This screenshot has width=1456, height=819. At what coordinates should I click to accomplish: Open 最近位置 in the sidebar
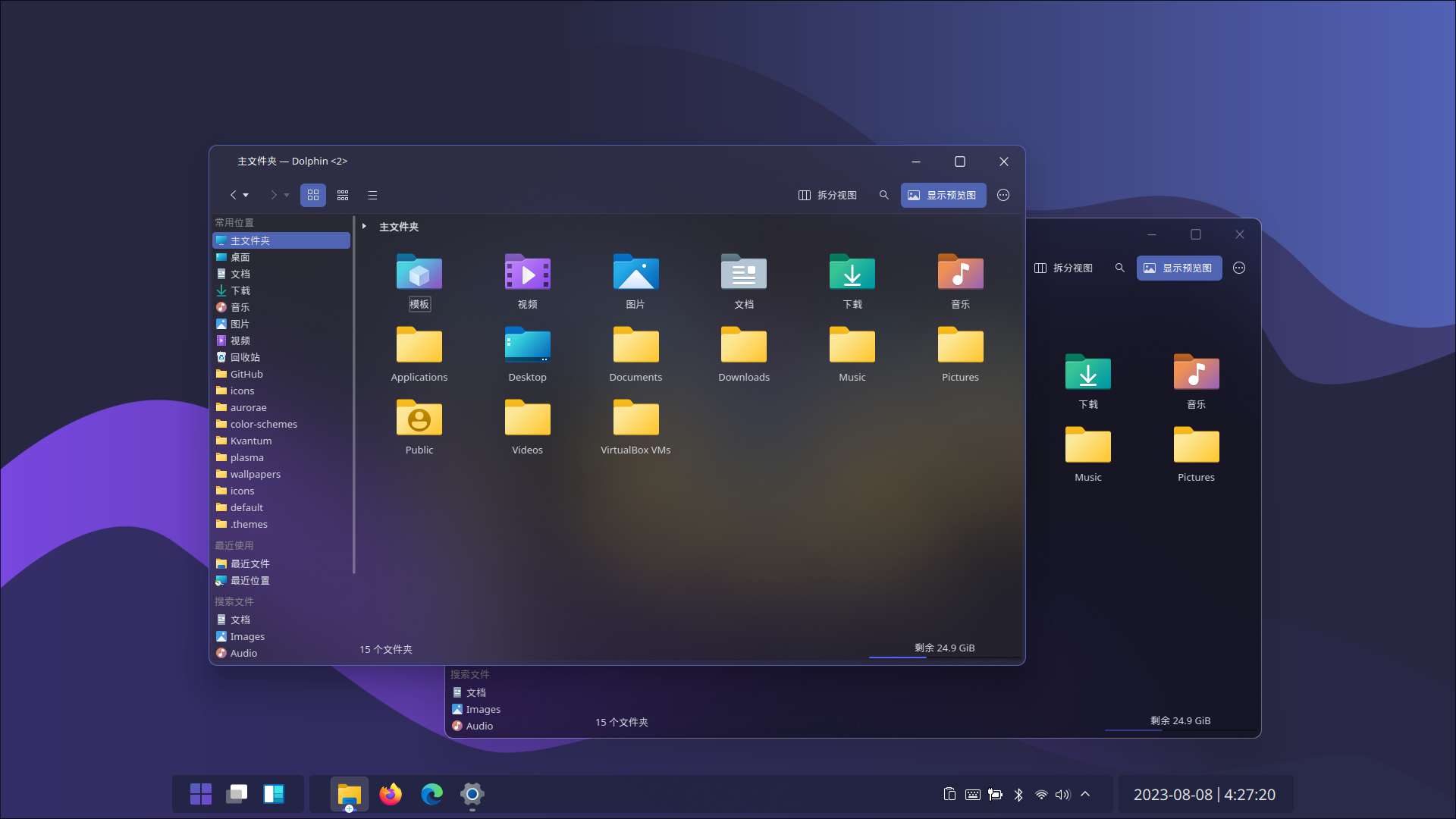coord(281,580)
